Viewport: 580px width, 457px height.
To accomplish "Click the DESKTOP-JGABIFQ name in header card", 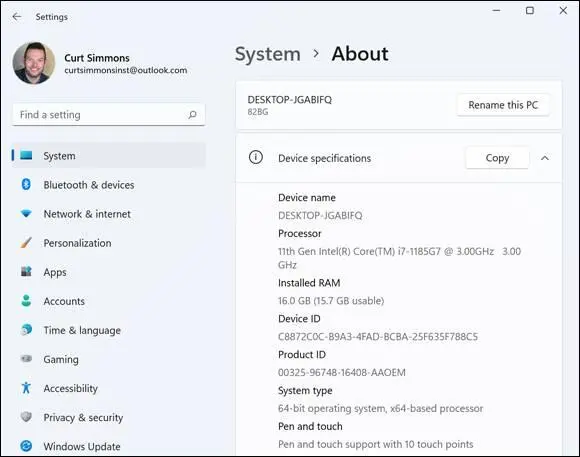I will pyautogui.click(x=290, y=100).
